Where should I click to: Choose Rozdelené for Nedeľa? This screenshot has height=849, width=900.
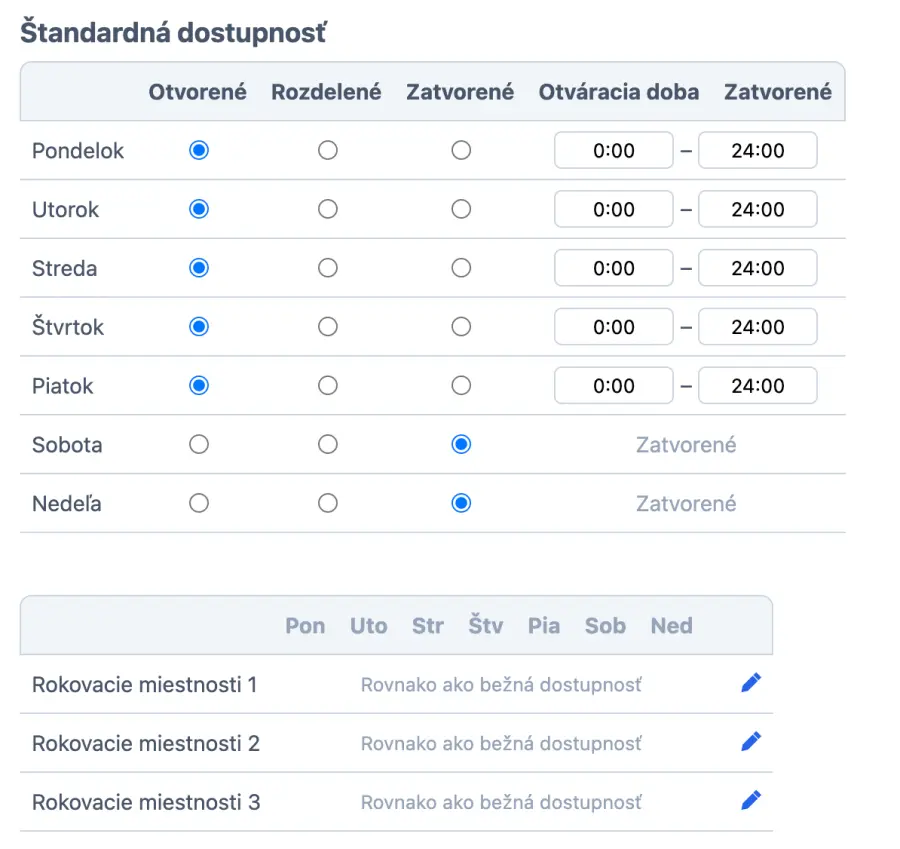[x=327, y=504]
